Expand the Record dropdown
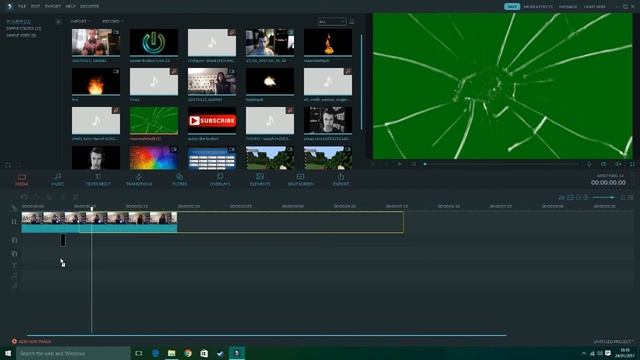640x360 pixels. point(113,21)
